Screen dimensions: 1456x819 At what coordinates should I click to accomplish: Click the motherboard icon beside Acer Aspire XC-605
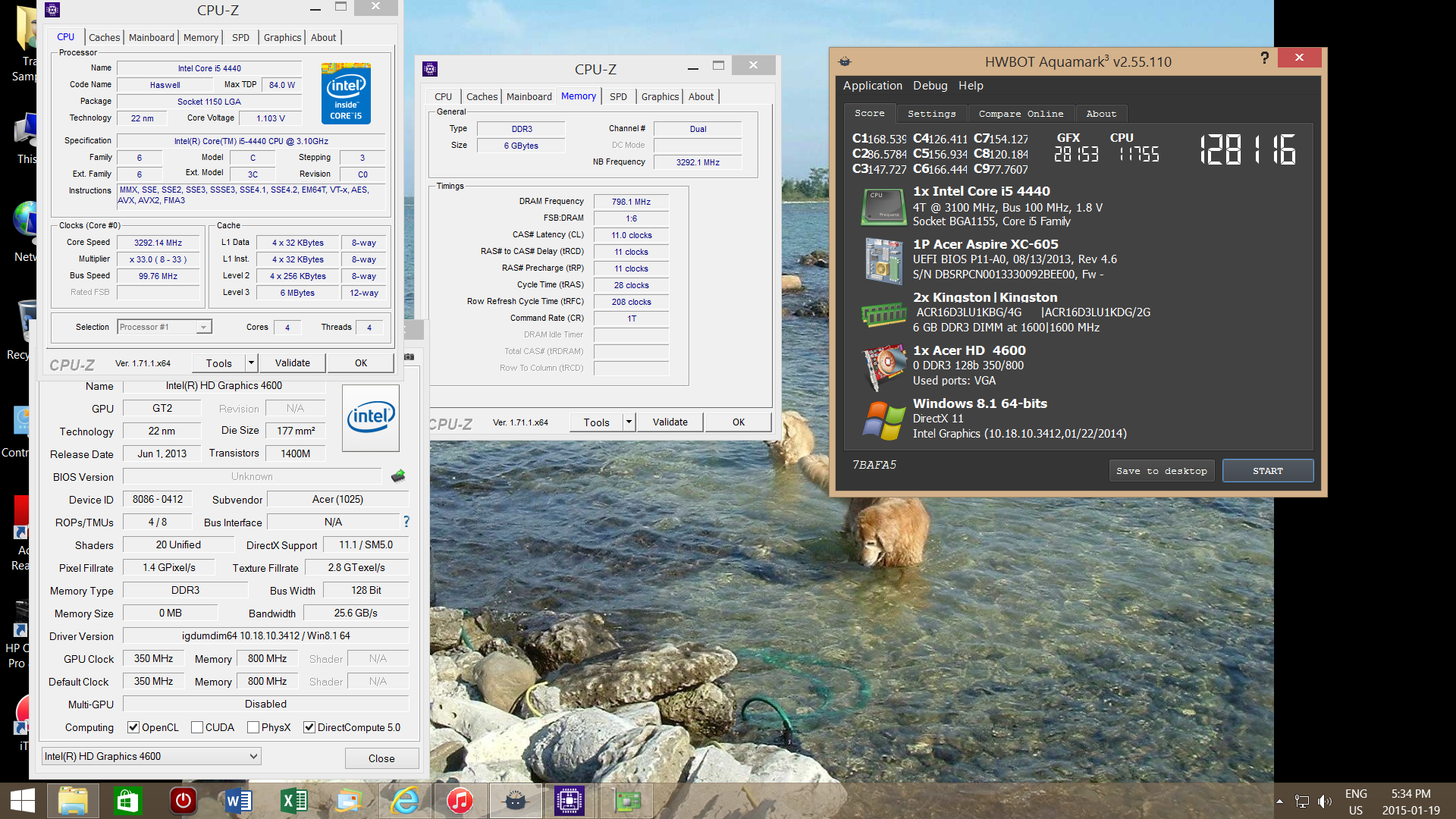pyautogui.click(x=883, y=260)
